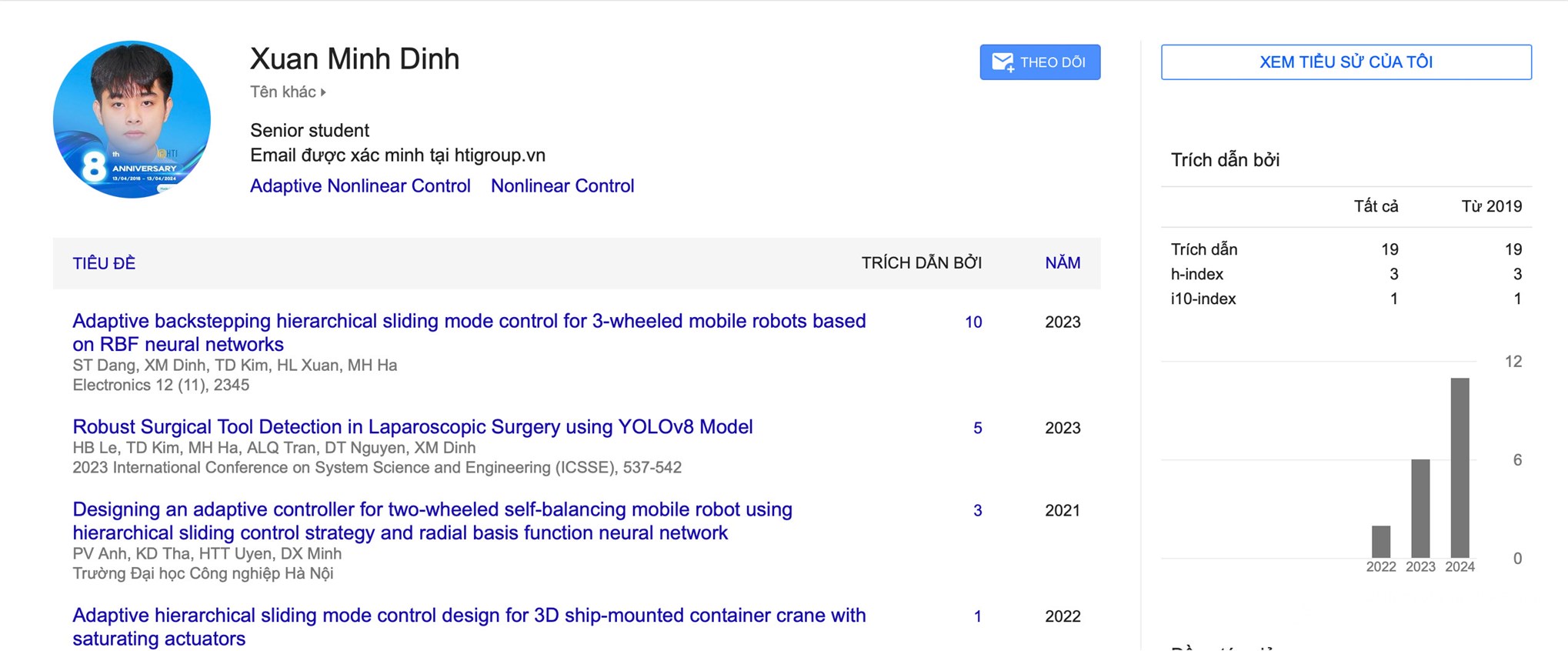
Task: Sort by the TRÍCH DẪN BỞI column
Action: point(921,263)
